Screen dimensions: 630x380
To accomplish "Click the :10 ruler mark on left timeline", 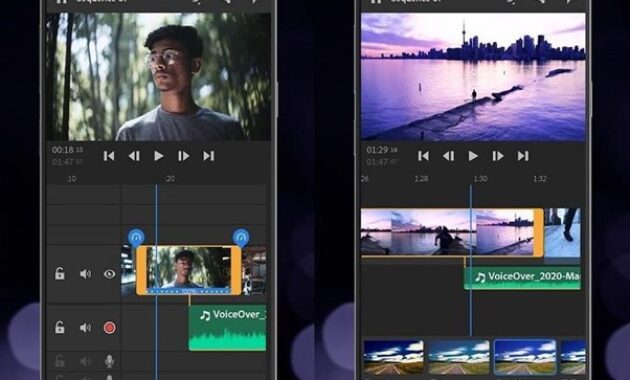I will 71,178.
